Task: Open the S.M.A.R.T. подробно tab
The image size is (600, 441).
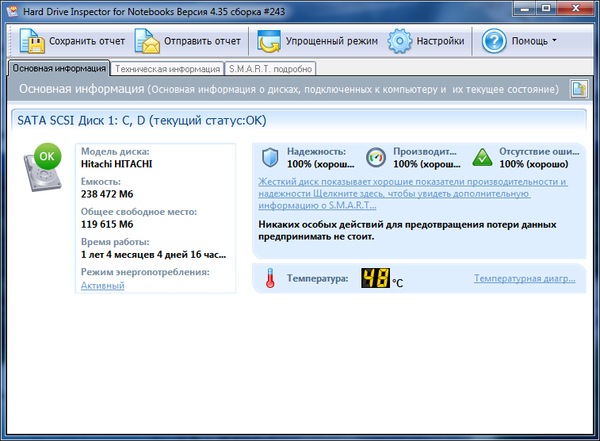Action: click(x=270, y=69)
